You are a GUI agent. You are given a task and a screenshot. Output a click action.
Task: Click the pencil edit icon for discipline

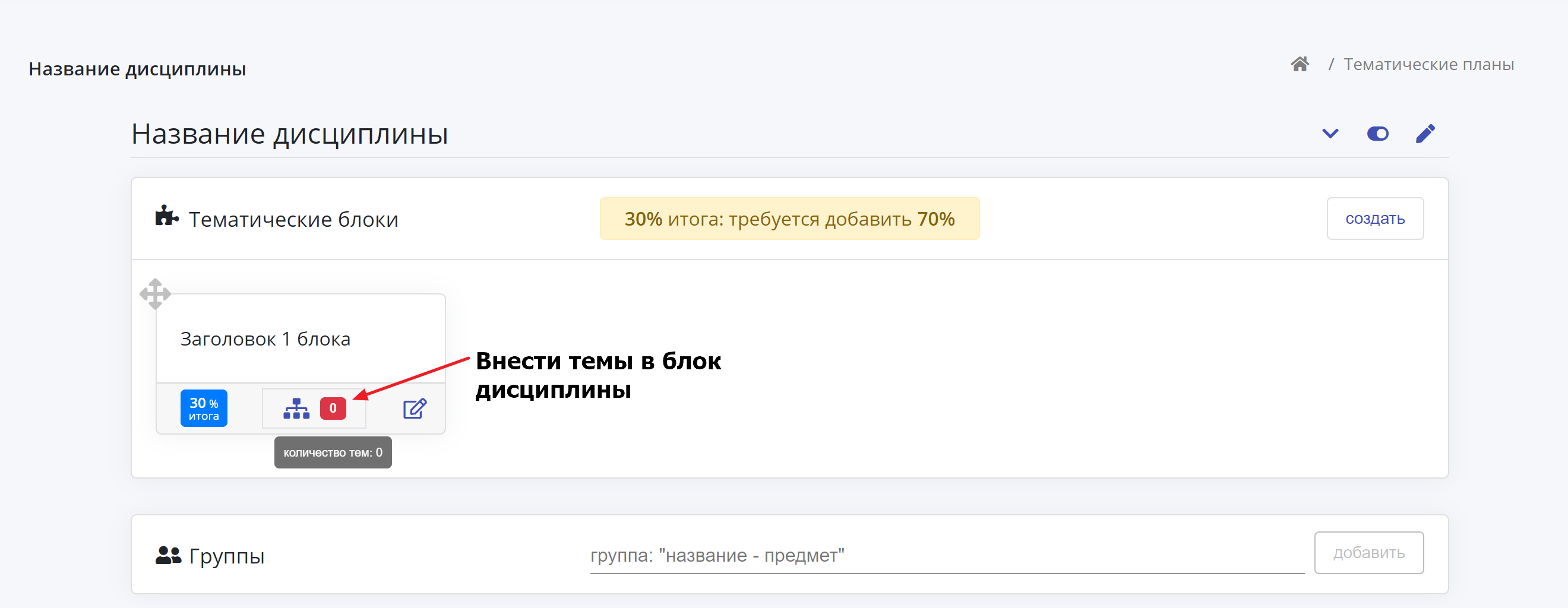(1425, 133)
